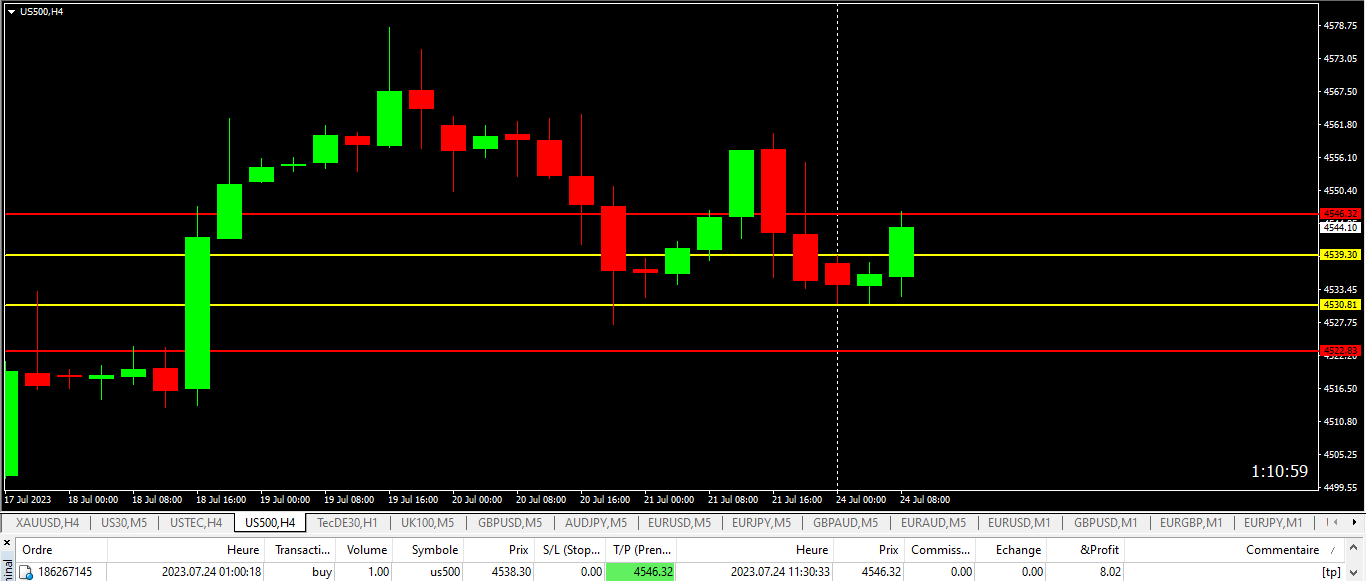Viewport: 1366px width, 581px height.
Task: Open the EURUSD,M1 chart tab
Action: [x=1019, y=522]
